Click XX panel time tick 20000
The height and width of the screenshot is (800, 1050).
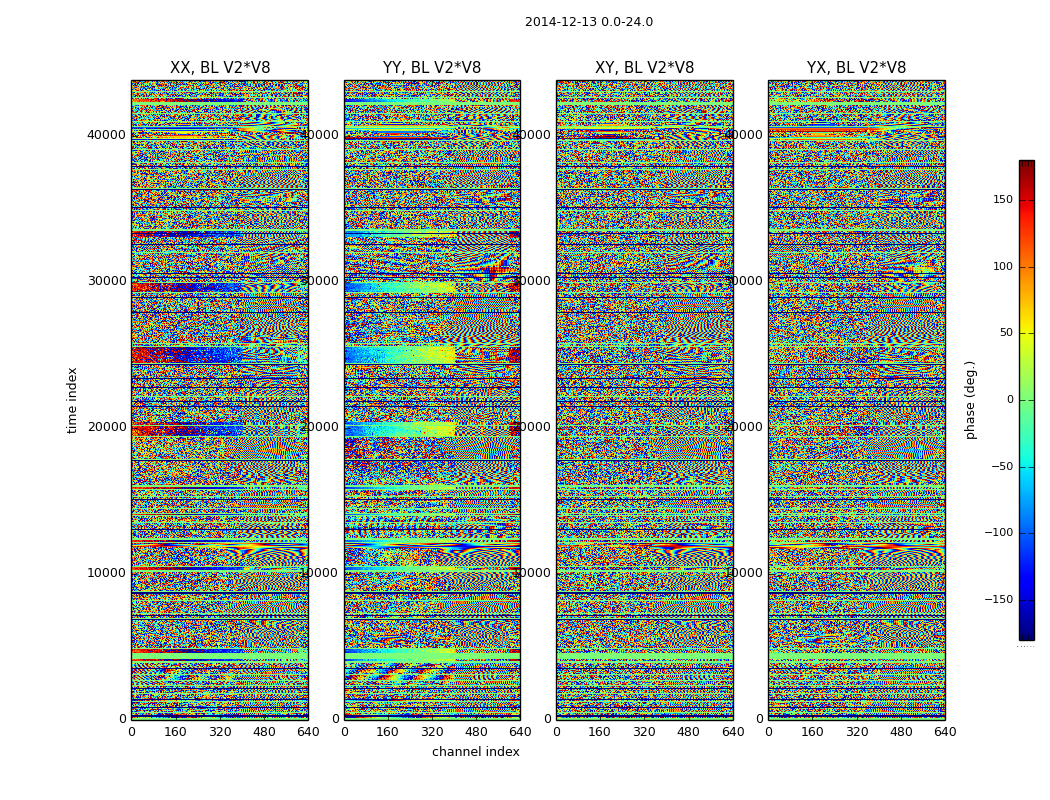pos(106,426)
